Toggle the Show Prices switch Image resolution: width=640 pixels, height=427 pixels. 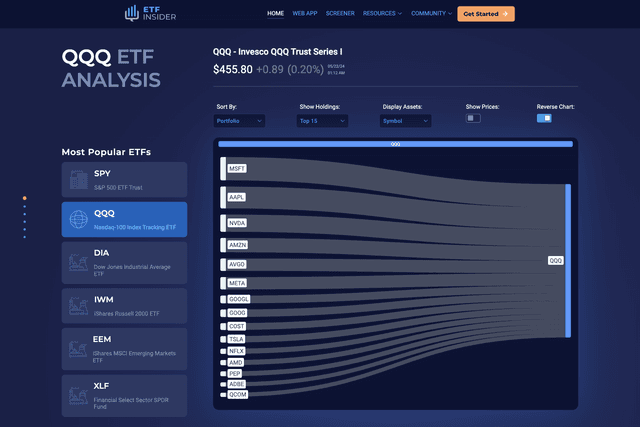[473, 118]
